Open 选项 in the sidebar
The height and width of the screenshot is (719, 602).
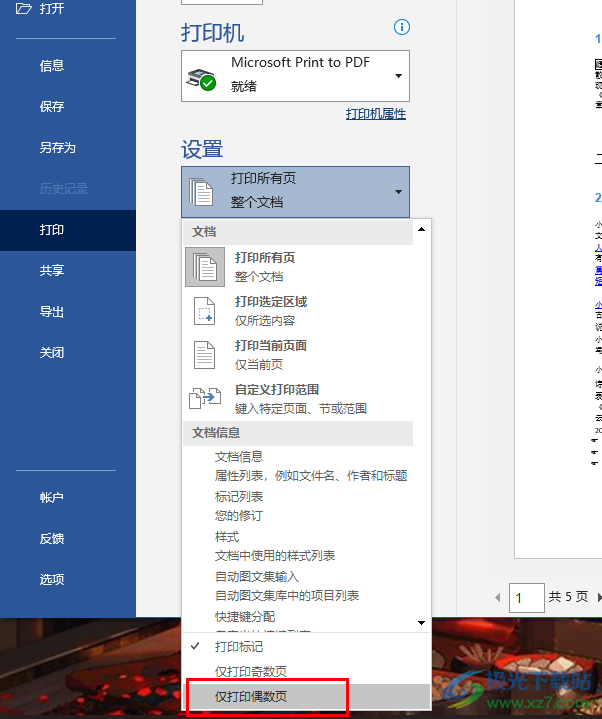point(52,579)
